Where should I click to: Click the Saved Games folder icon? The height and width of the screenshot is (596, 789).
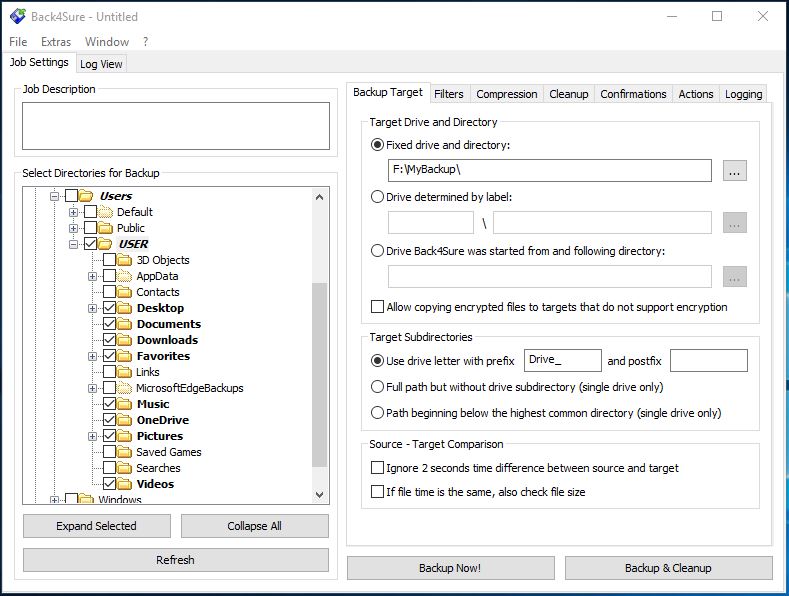(x=124, y=452)
